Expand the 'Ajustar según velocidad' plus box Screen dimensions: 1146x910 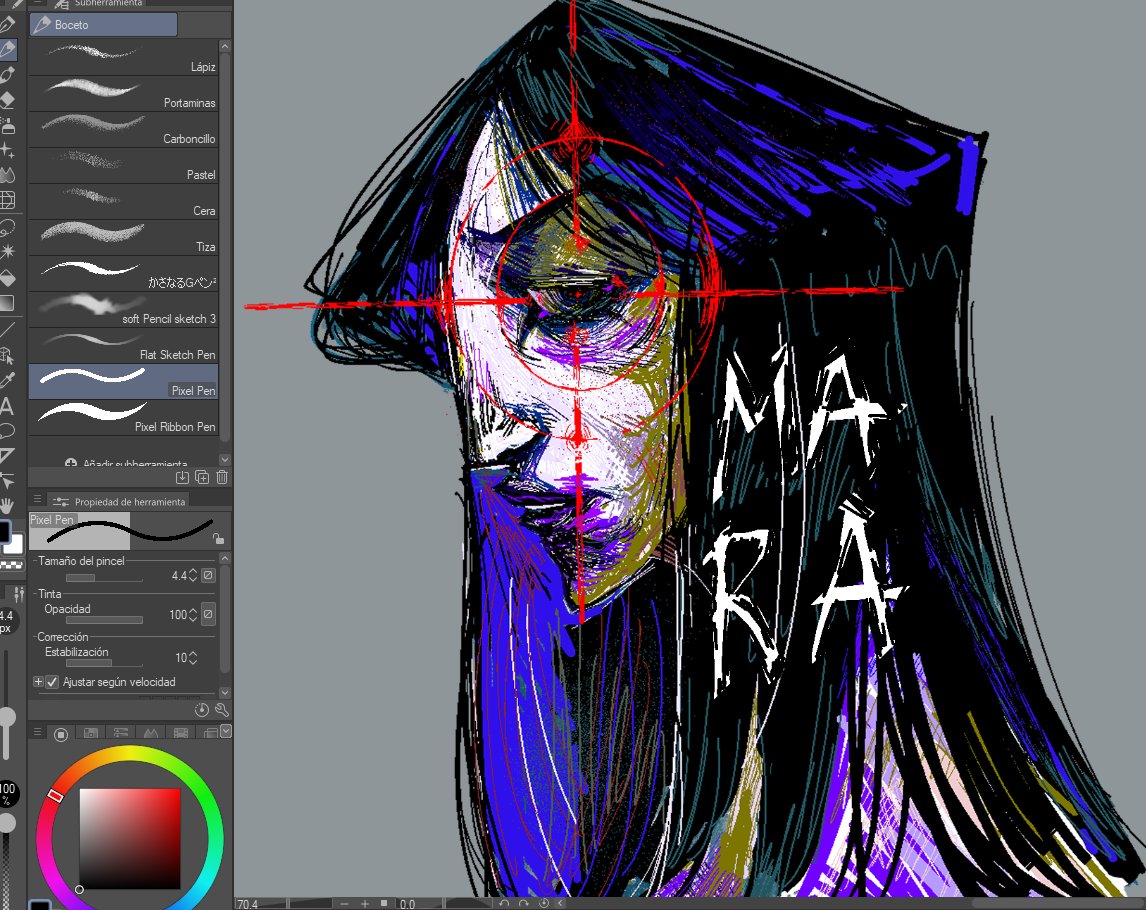click(x=38, y=681)
